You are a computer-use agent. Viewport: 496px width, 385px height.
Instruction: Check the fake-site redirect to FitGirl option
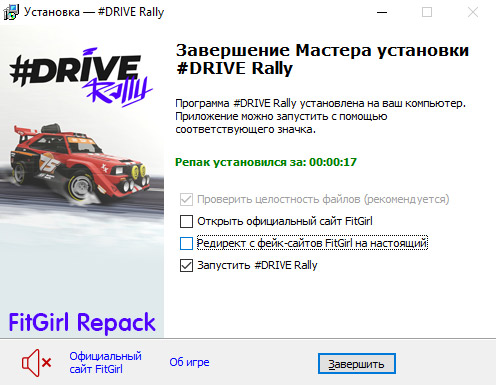[x=186, y=243]
